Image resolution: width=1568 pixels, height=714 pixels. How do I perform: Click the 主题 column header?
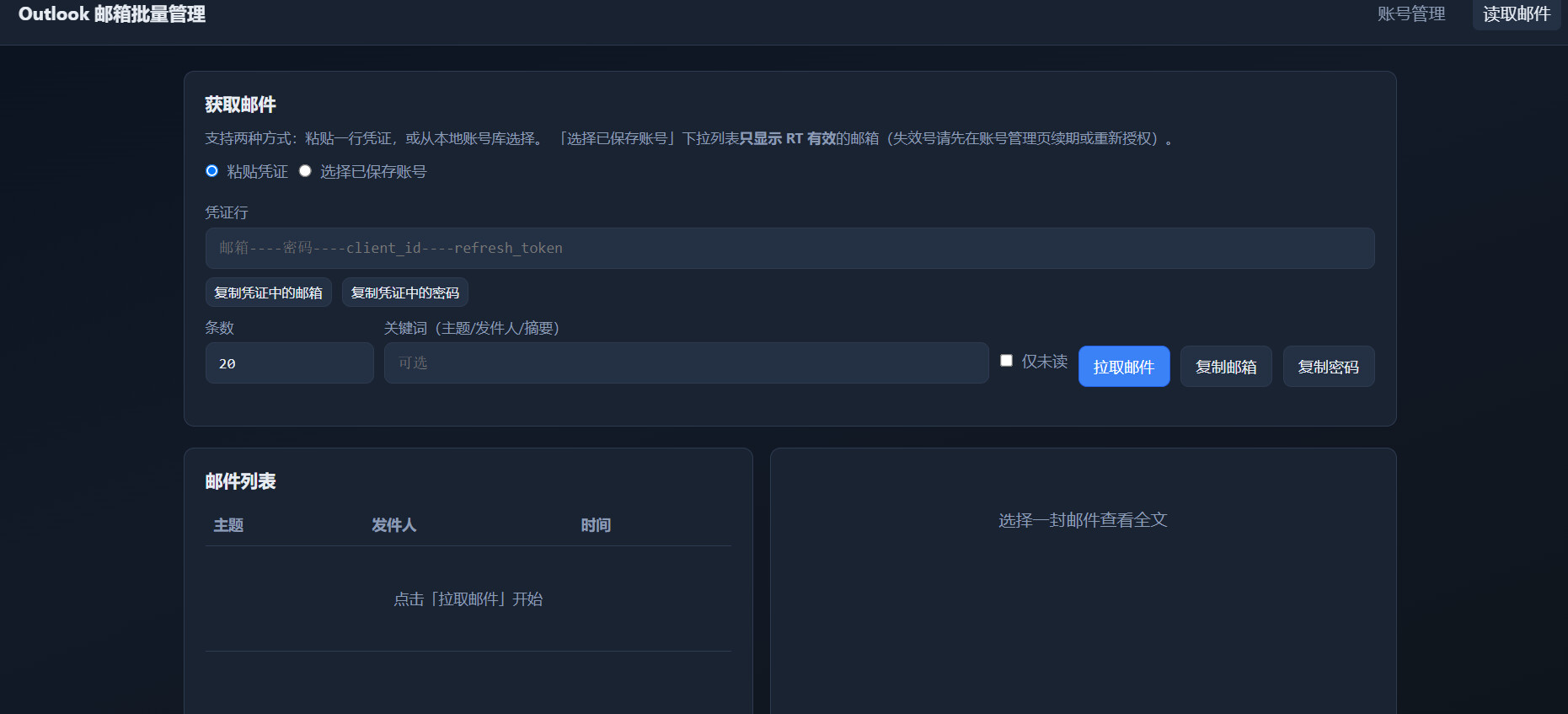(228, 525)
